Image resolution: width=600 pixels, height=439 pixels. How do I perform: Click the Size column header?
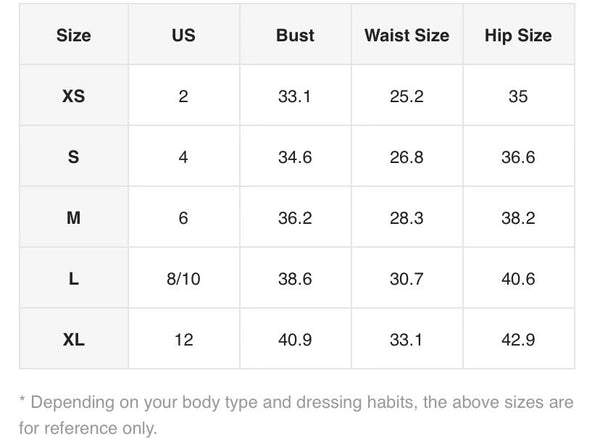coord(73,36)
